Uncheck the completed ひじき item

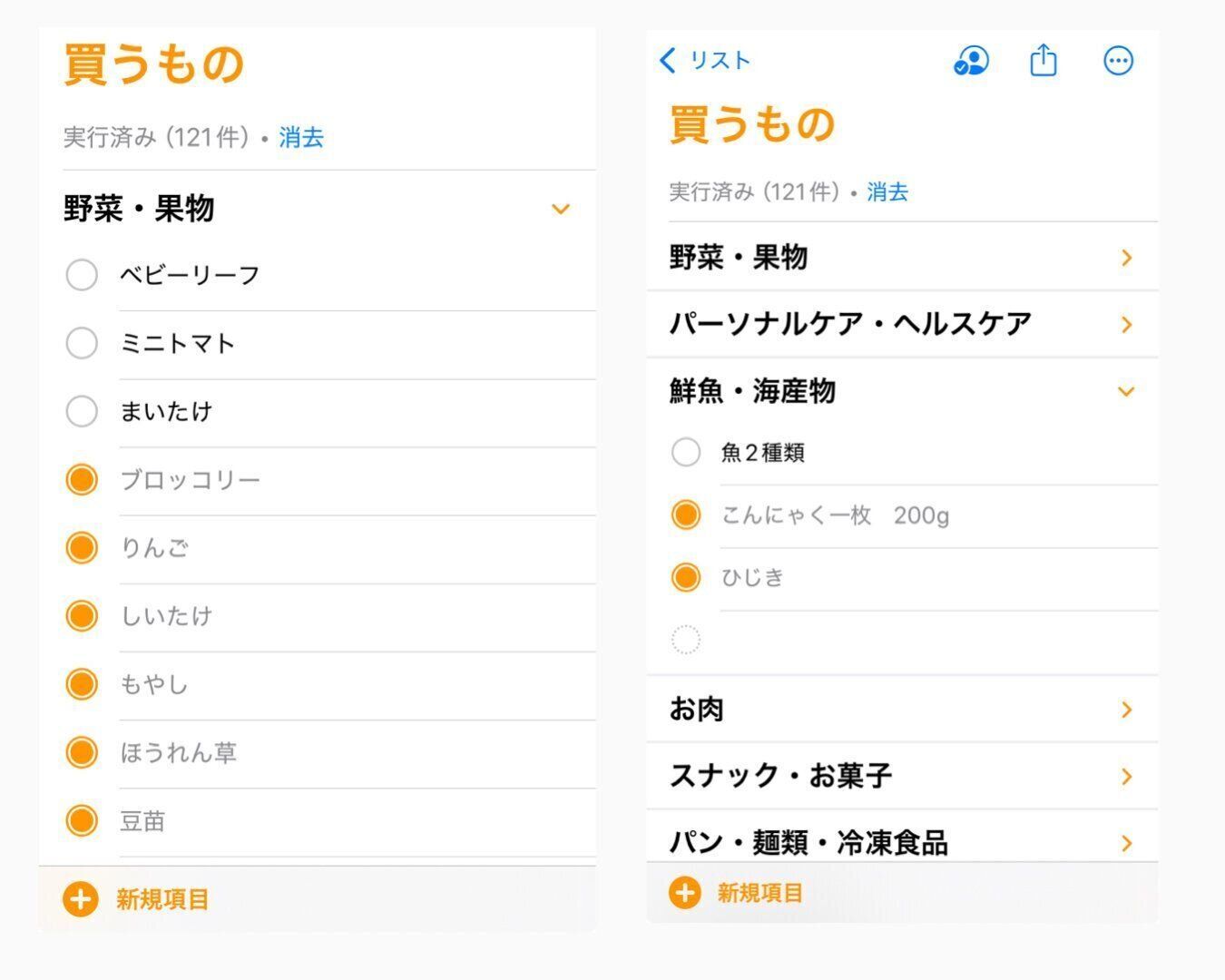686,577
